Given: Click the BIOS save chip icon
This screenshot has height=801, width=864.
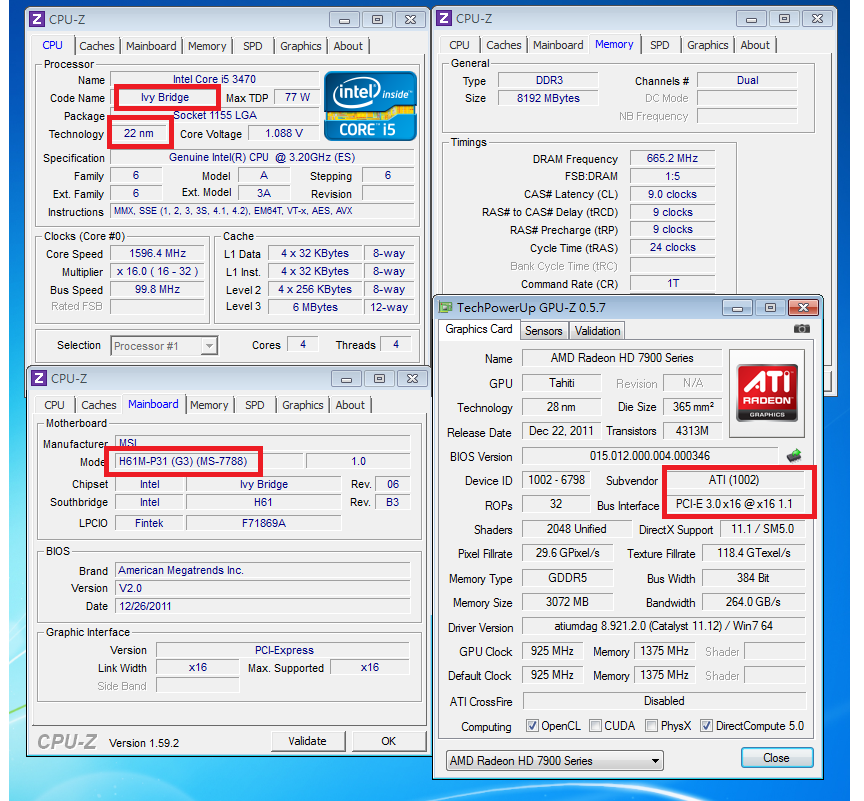Looking at the screenshot, I should pyautogui.click(x=794, y=456).
